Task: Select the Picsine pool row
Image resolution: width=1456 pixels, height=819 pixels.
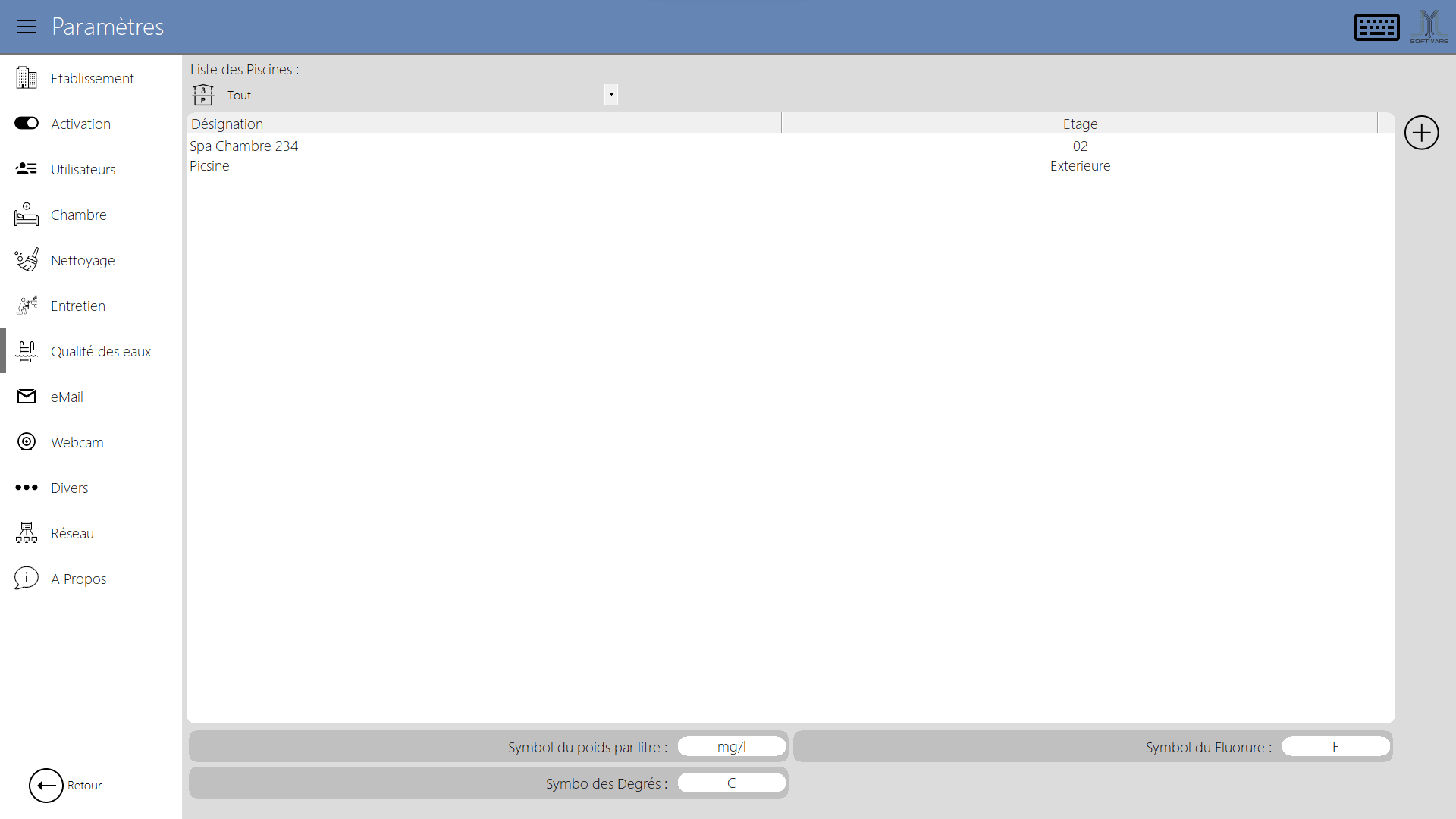Action: tap(209, 165)
